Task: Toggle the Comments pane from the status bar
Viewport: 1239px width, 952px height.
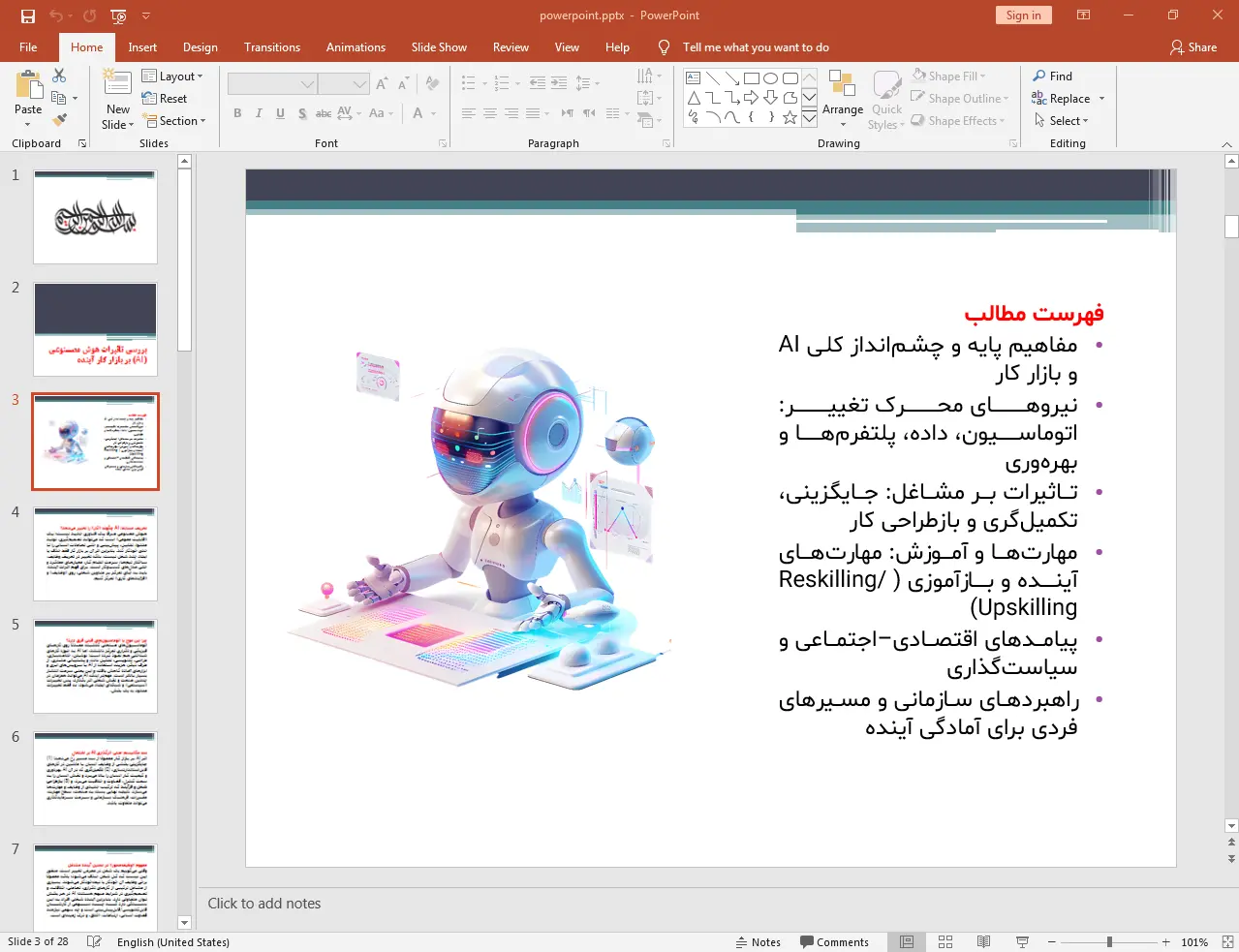Action: pyautogui.click(x=834, y=941)
